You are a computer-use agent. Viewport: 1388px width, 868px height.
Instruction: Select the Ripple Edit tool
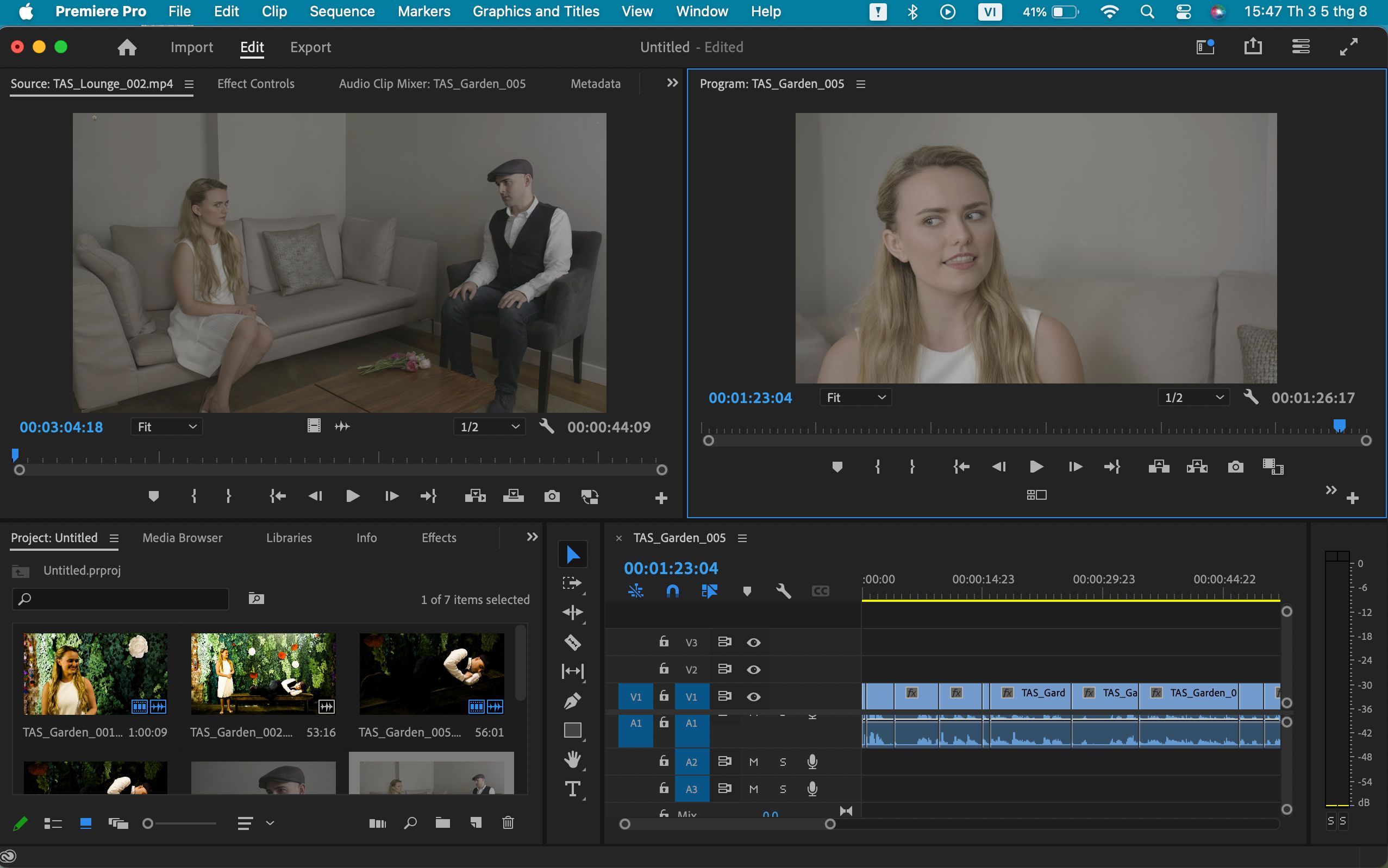573,613
